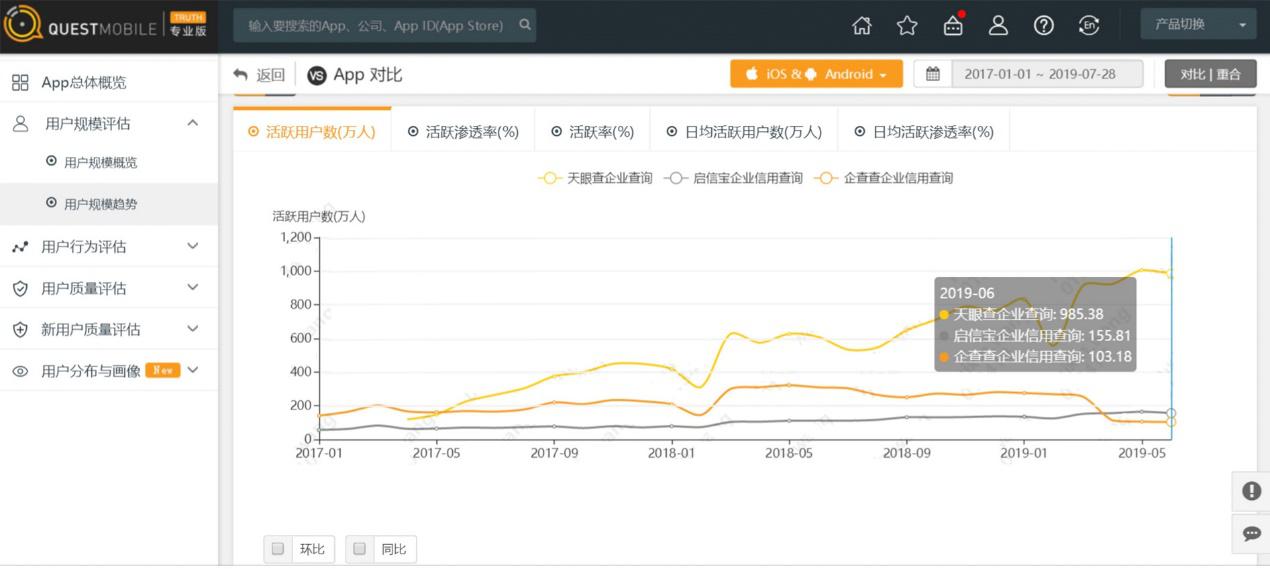The width and height of the screenshot is (1270, 569).
Task: Enable the 环比 checkbox
Action: (278, 548)
